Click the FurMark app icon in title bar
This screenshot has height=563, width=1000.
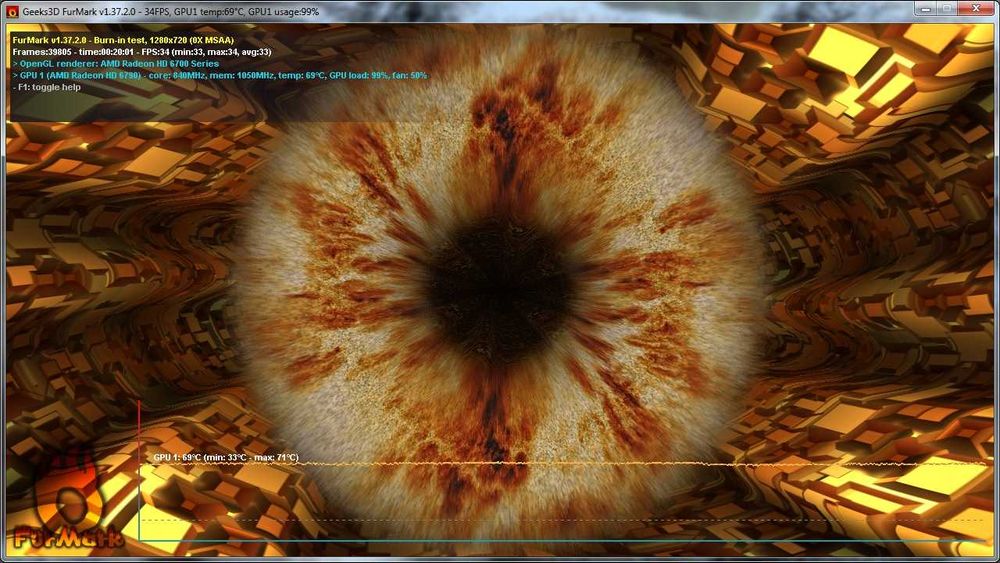click(12, 11)
